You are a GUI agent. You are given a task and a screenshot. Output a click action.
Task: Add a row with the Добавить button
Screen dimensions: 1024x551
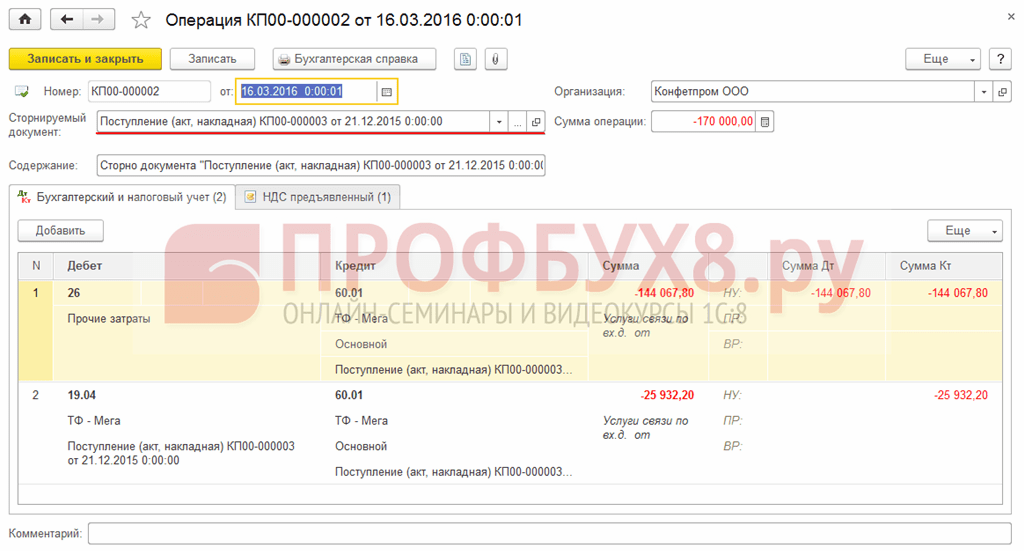(x=60, y=230)
